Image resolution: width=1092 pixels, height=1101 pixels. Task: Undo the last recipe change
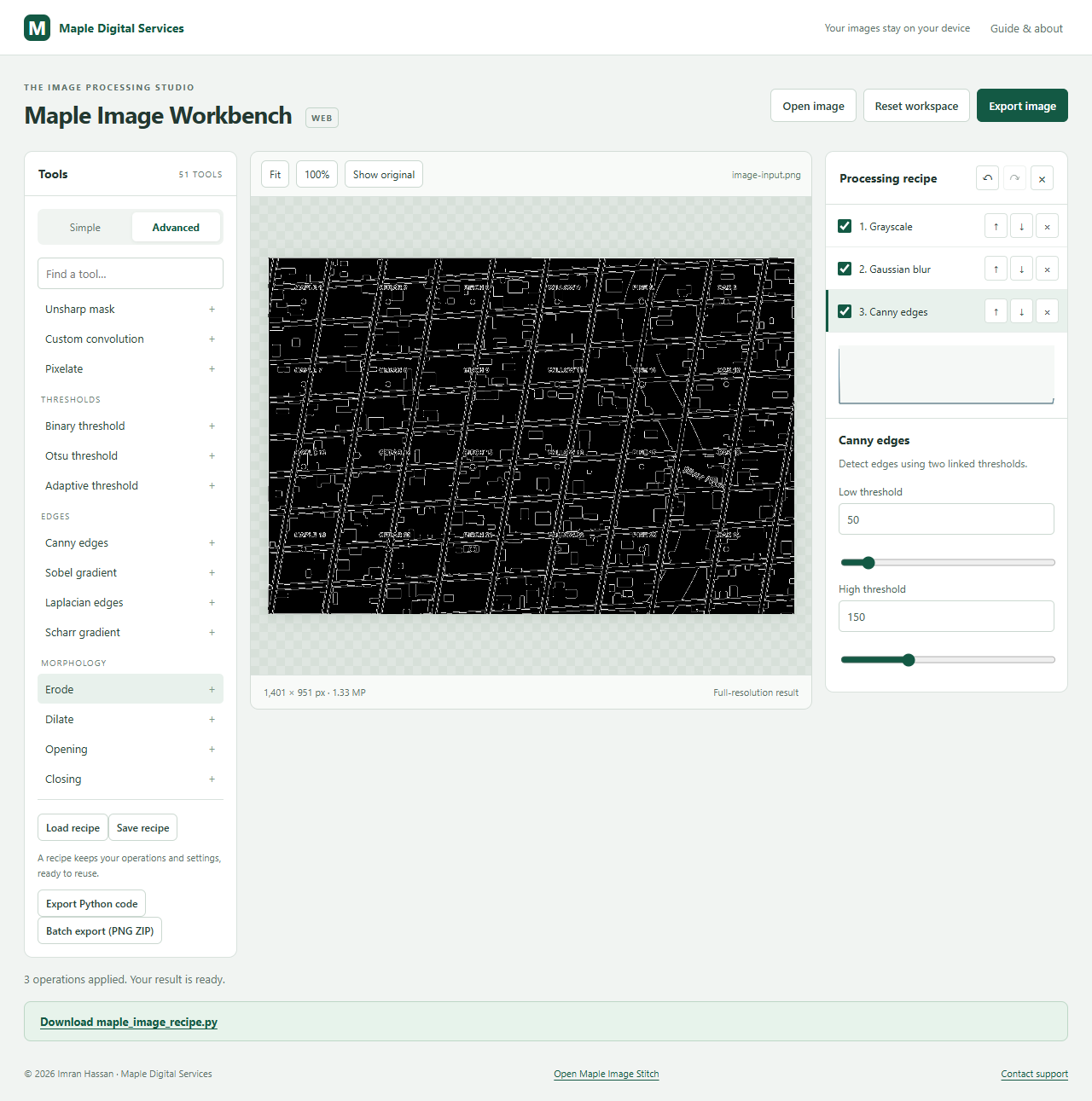click(x=987, y=178)
